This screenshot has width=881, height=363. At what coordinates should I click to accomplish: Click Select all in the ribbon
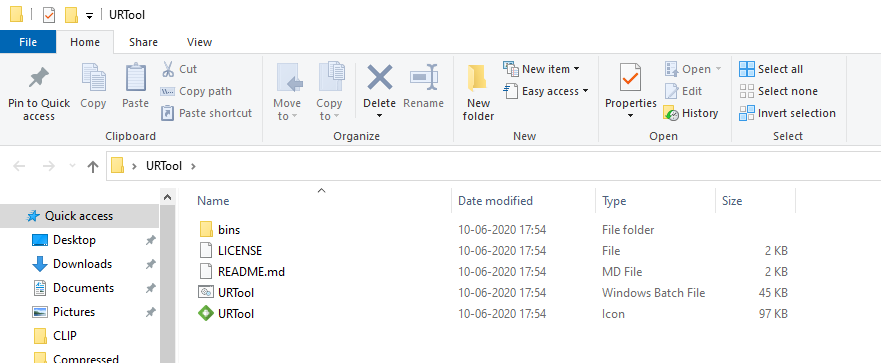771,69
